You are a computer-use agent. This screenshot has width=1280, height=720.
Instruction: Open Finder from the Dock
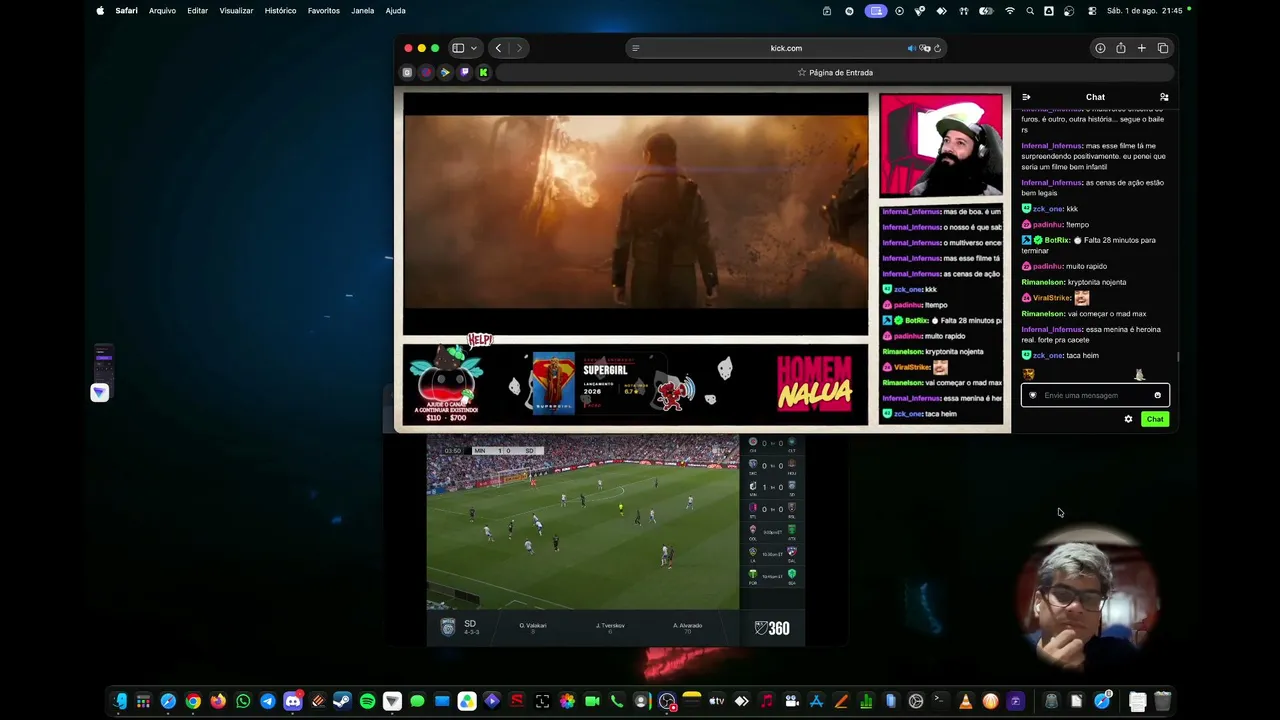click(x=120, y=701)
